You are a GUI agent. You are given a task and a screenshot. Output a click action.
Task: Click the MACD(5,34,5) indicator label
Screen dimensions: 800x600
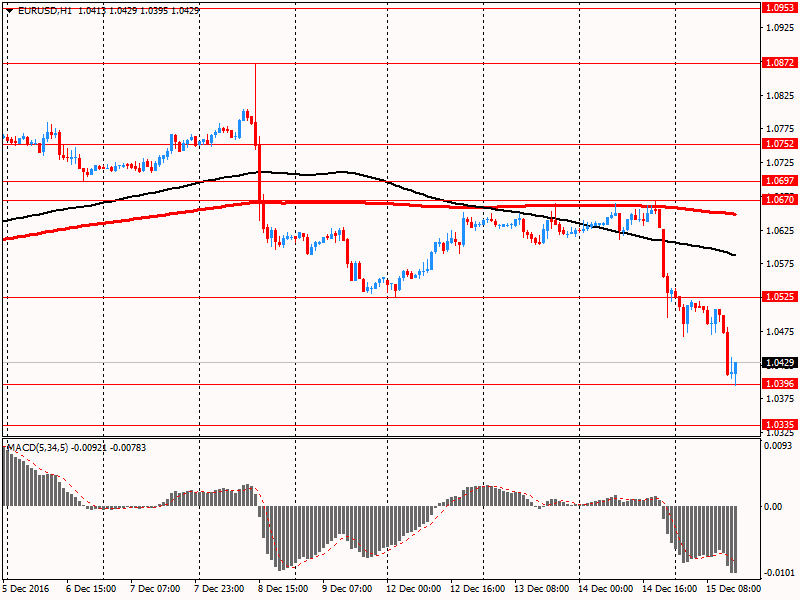(x=37, y=447)
